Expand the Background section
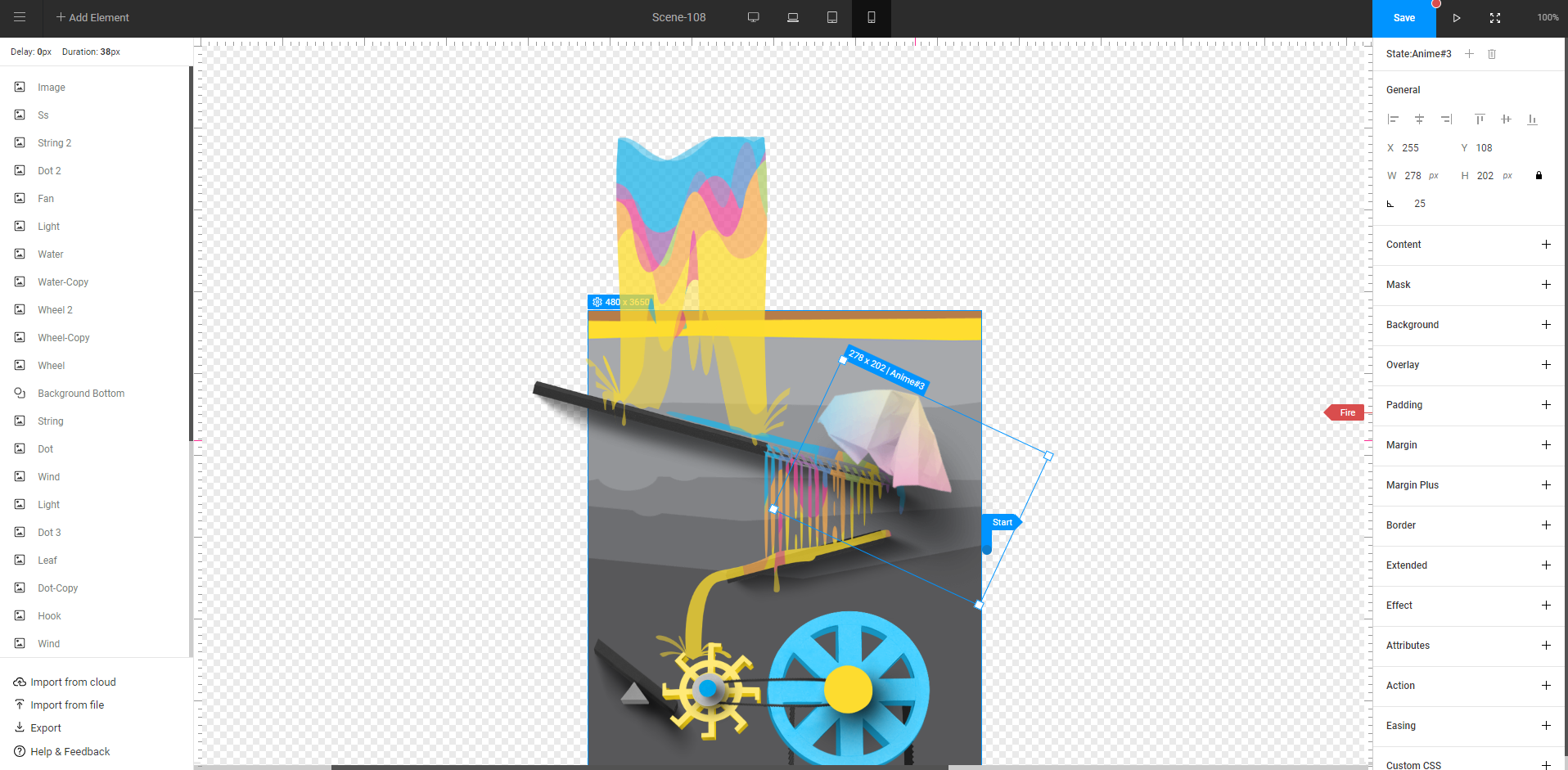Viewport: 1568px width, 770px height. [x=1545, y=325]
